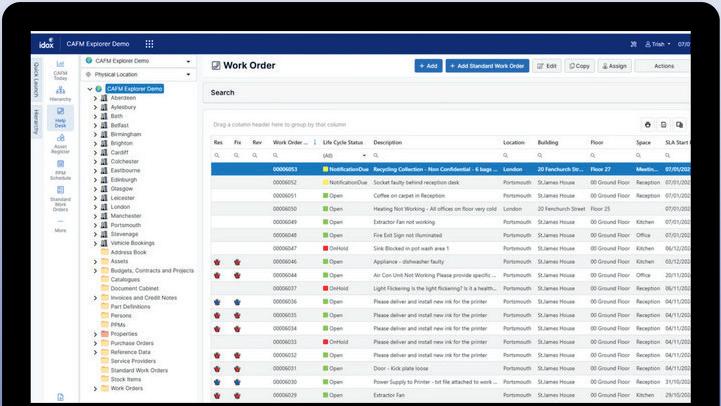
Task: Open the CAFM Explorer Demo dropdown
Action: (139, 61)
